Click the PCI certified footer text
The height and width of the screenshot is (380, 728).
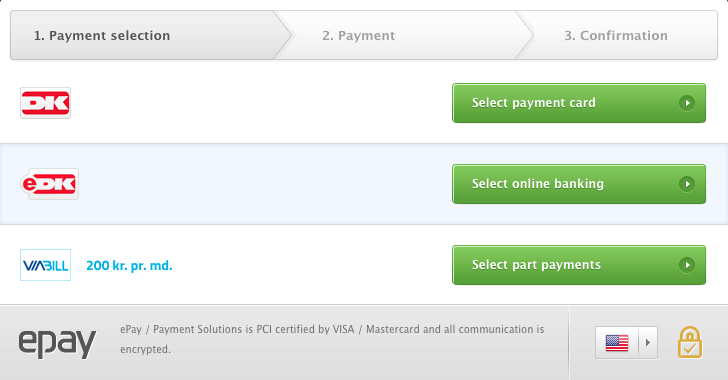coord(332,339)
